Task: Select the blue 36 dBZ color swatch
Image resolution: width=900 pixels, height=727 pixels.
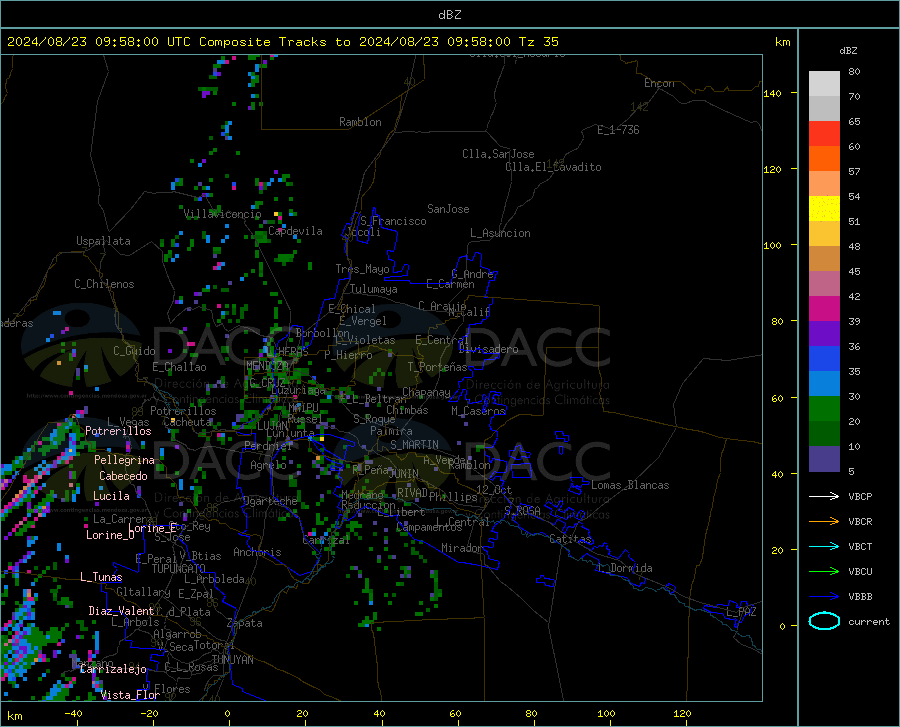Action: 824,359
